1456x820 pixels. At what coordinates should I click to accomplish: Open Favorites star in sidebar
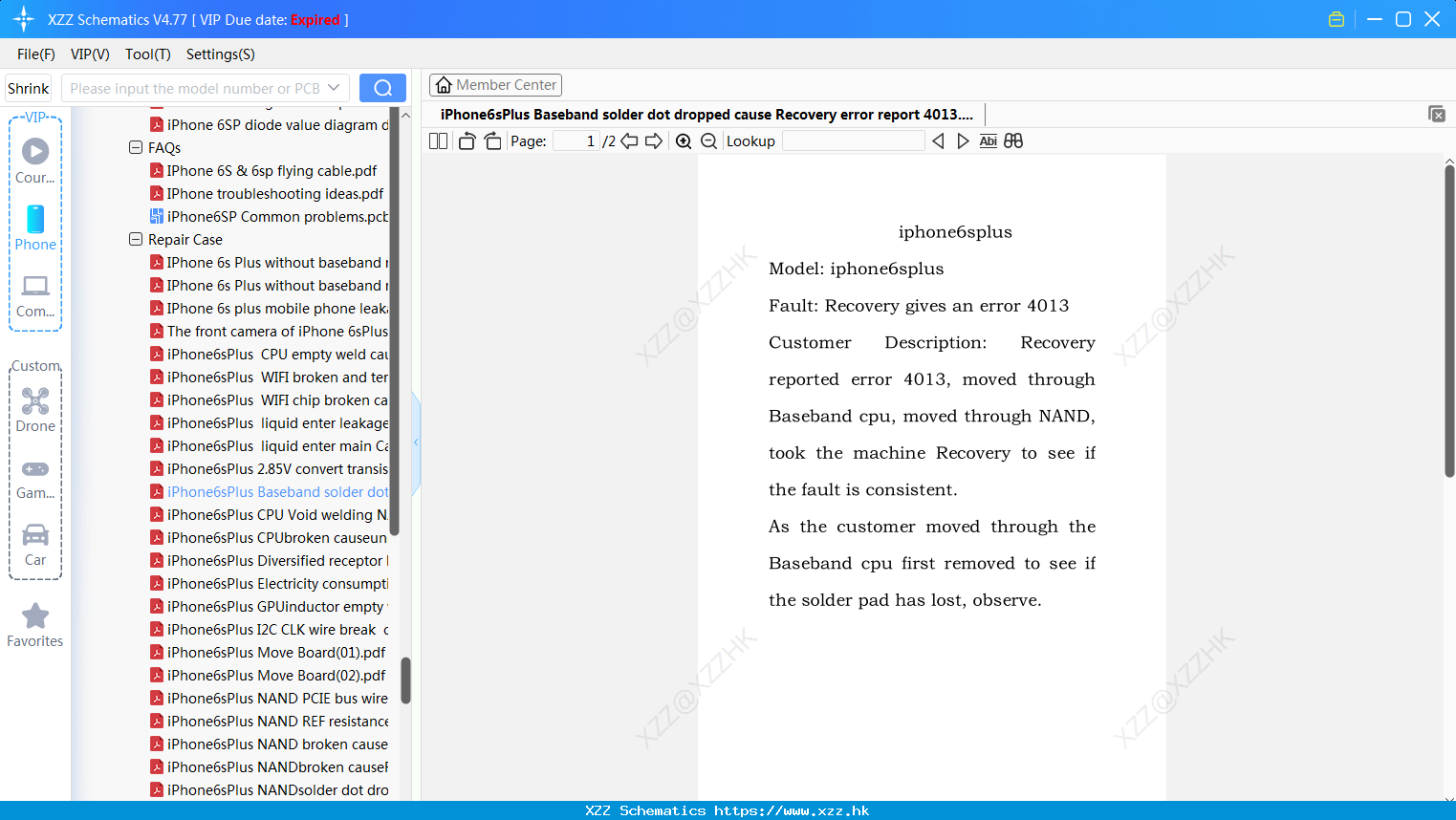[35, 625]
